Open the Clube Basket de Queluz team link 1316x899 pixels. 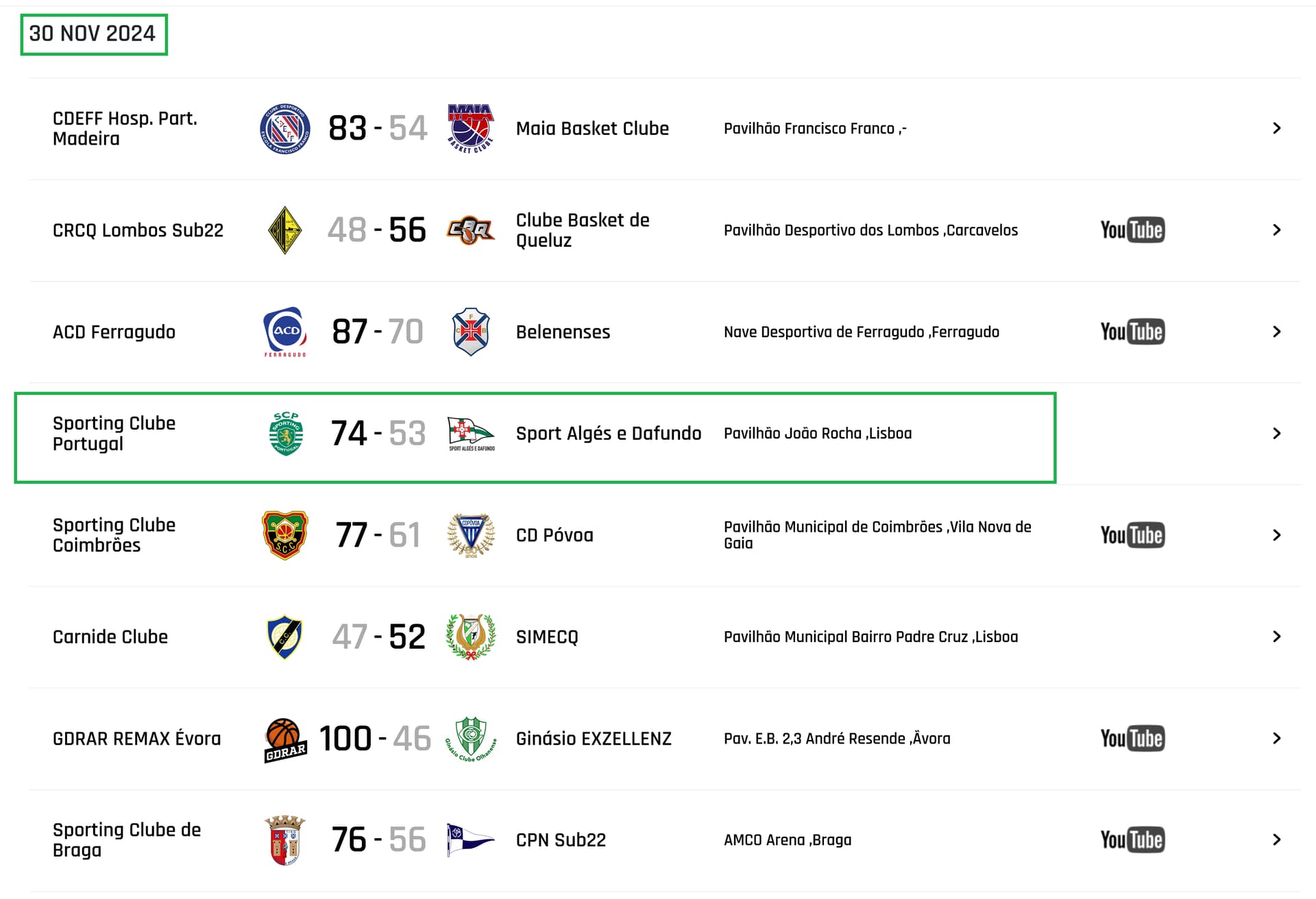[x=583, y=230]
